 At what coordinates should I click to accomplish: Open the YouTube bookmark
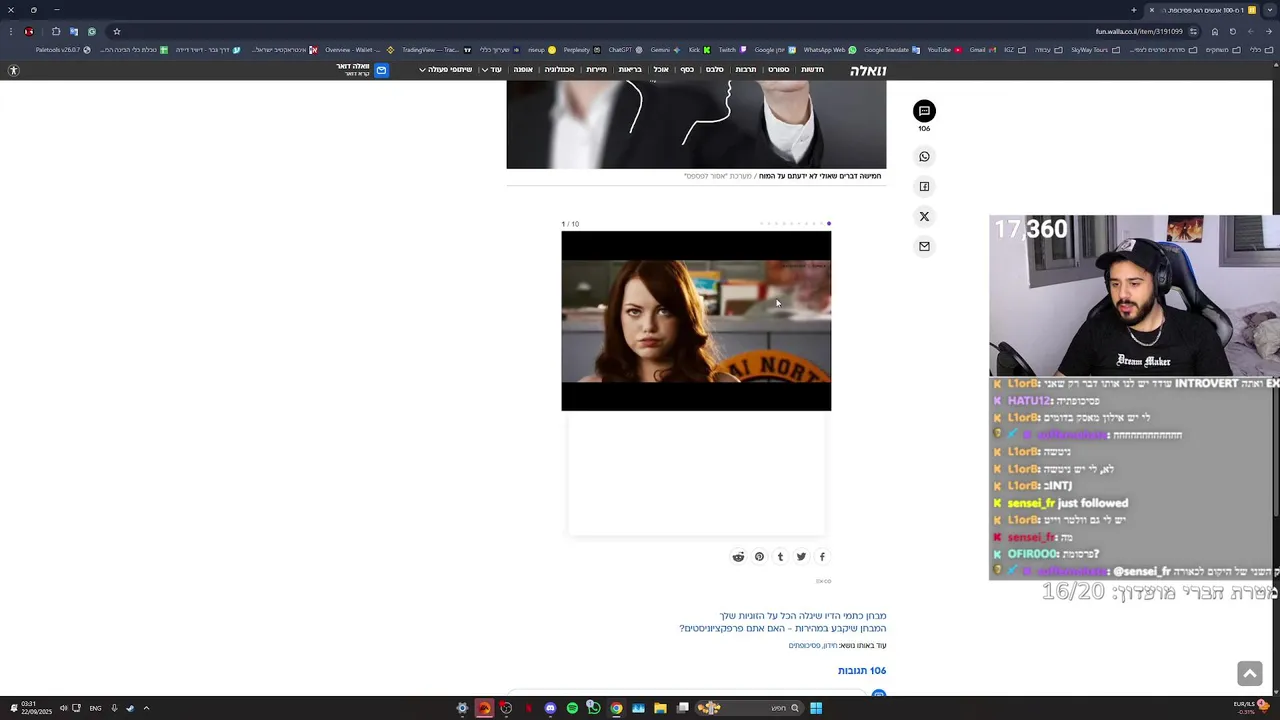[944, 50]
